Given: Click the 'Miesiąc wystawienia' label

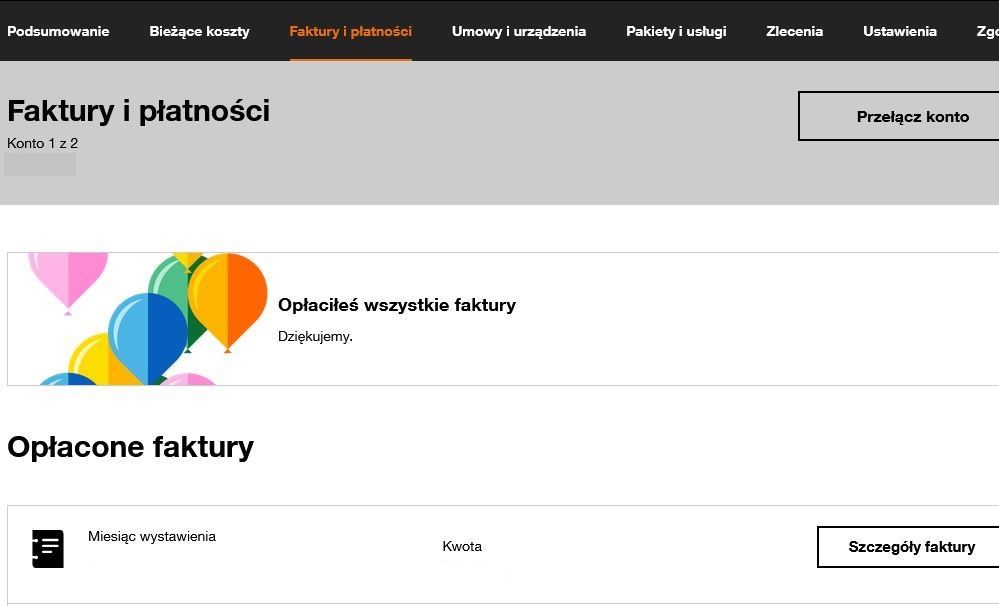Looking at the screenshot, I should coord(151,537).
